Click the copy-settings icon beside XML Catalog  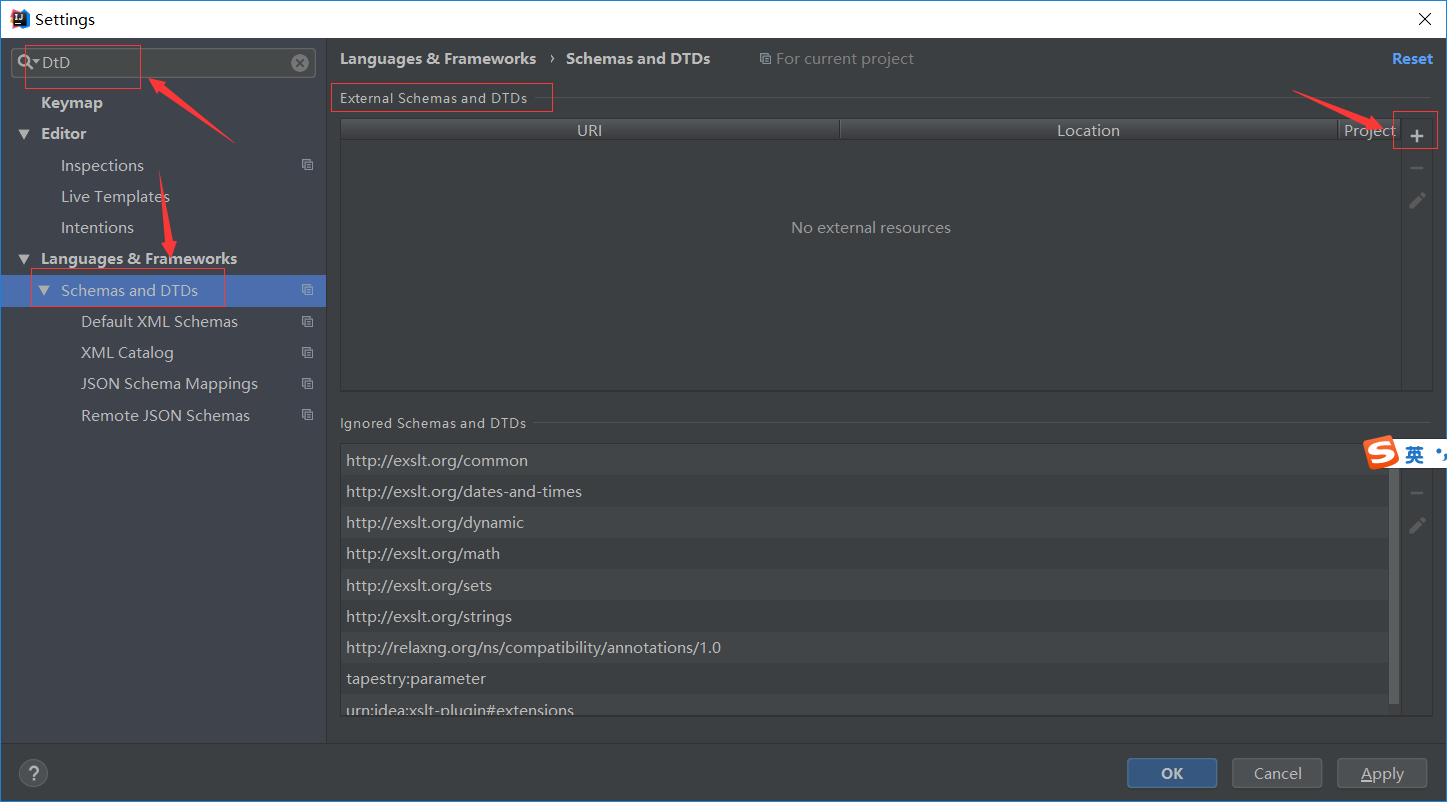(307, 351)
